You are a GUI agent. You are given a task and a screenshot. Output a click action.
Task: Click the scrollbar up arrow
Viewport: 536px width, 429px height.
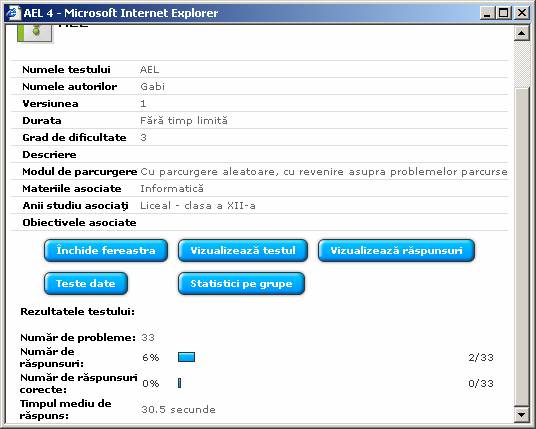[x=522, y=33]
